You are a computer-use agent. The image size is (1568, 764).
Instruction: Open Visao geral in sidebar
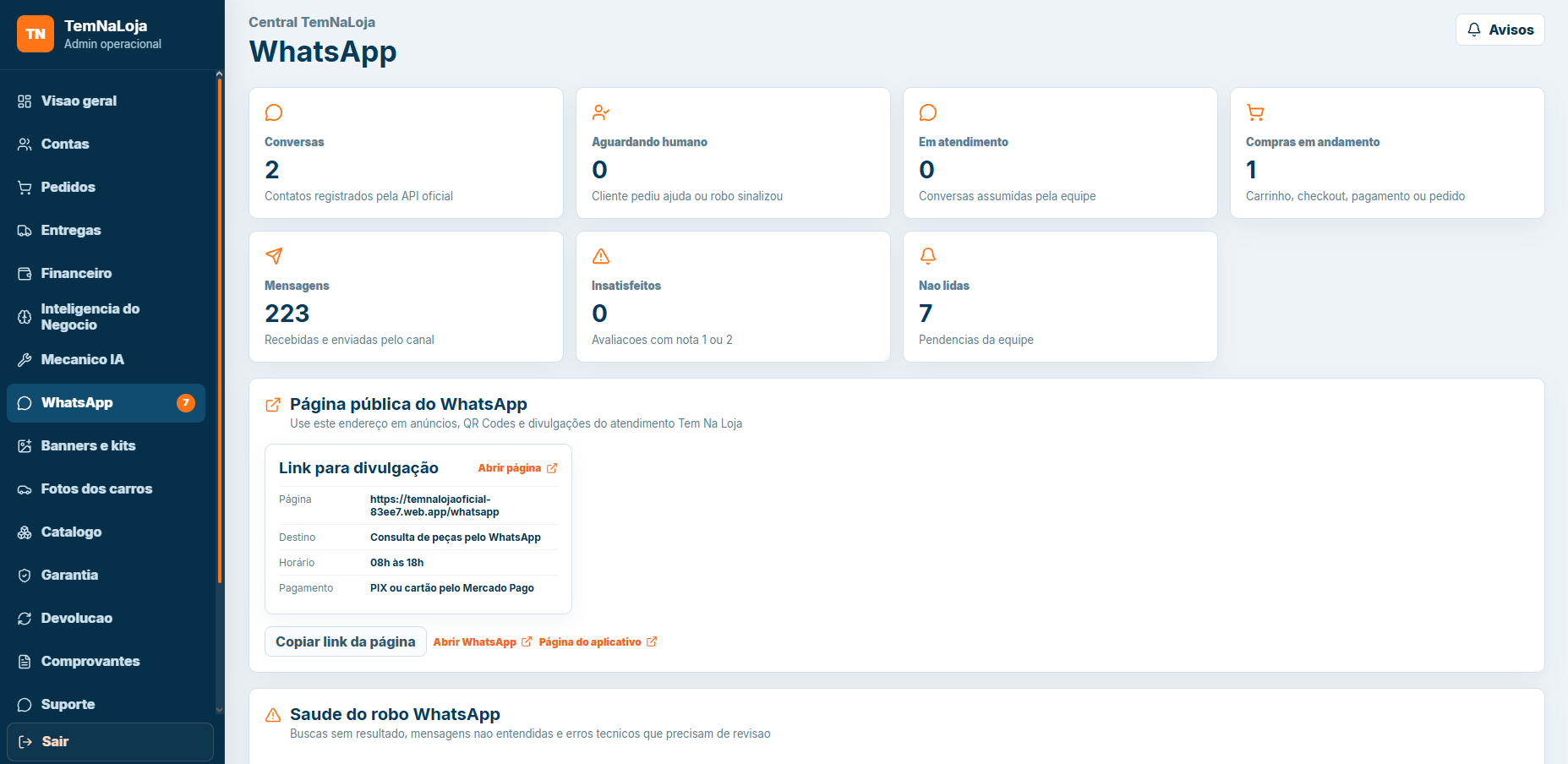tap(106, 101)
